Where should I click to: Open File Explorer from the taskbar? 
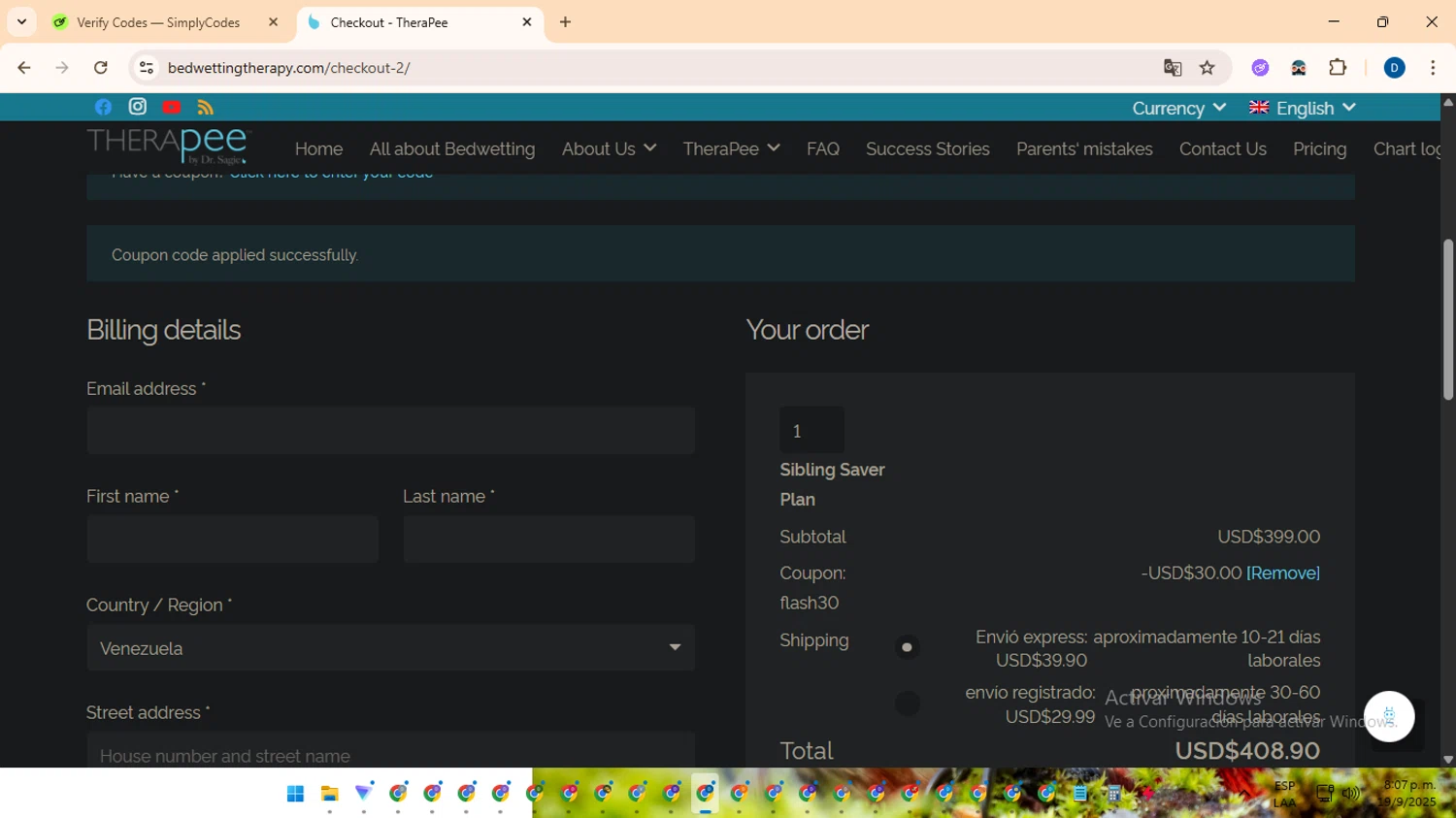coord(330,794)
